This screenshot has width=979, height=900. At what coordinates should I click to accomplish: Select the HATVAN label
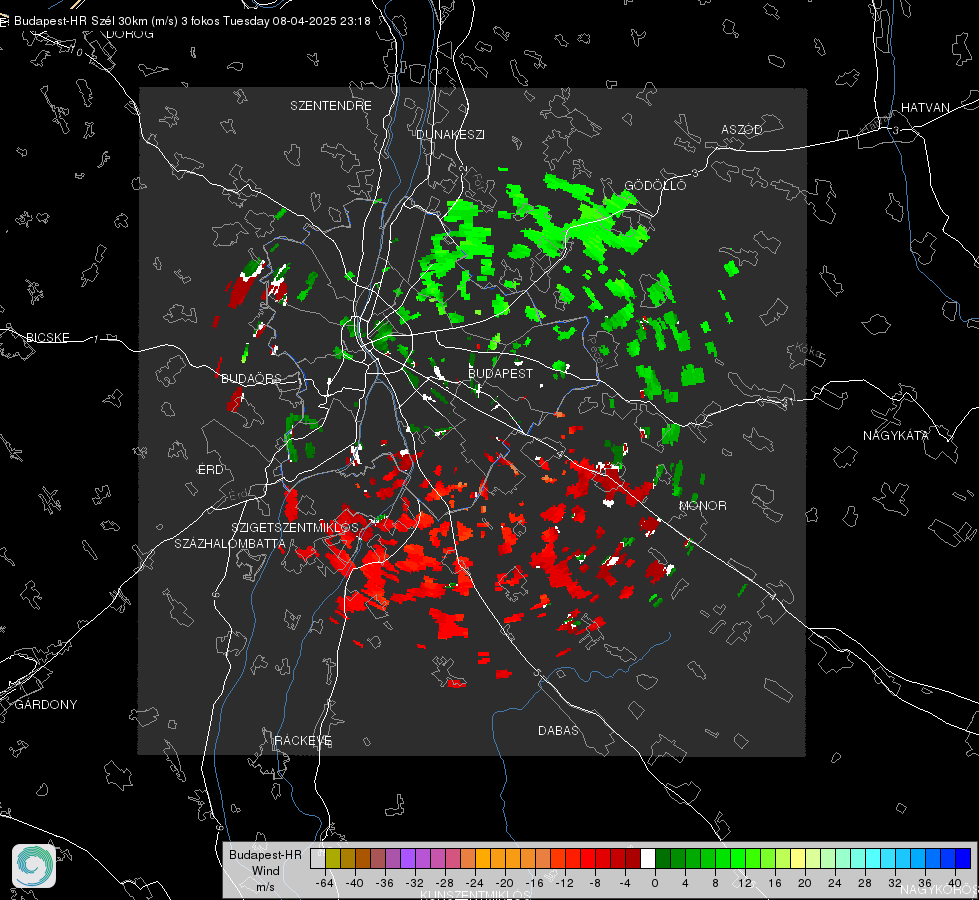coord(925,107)
